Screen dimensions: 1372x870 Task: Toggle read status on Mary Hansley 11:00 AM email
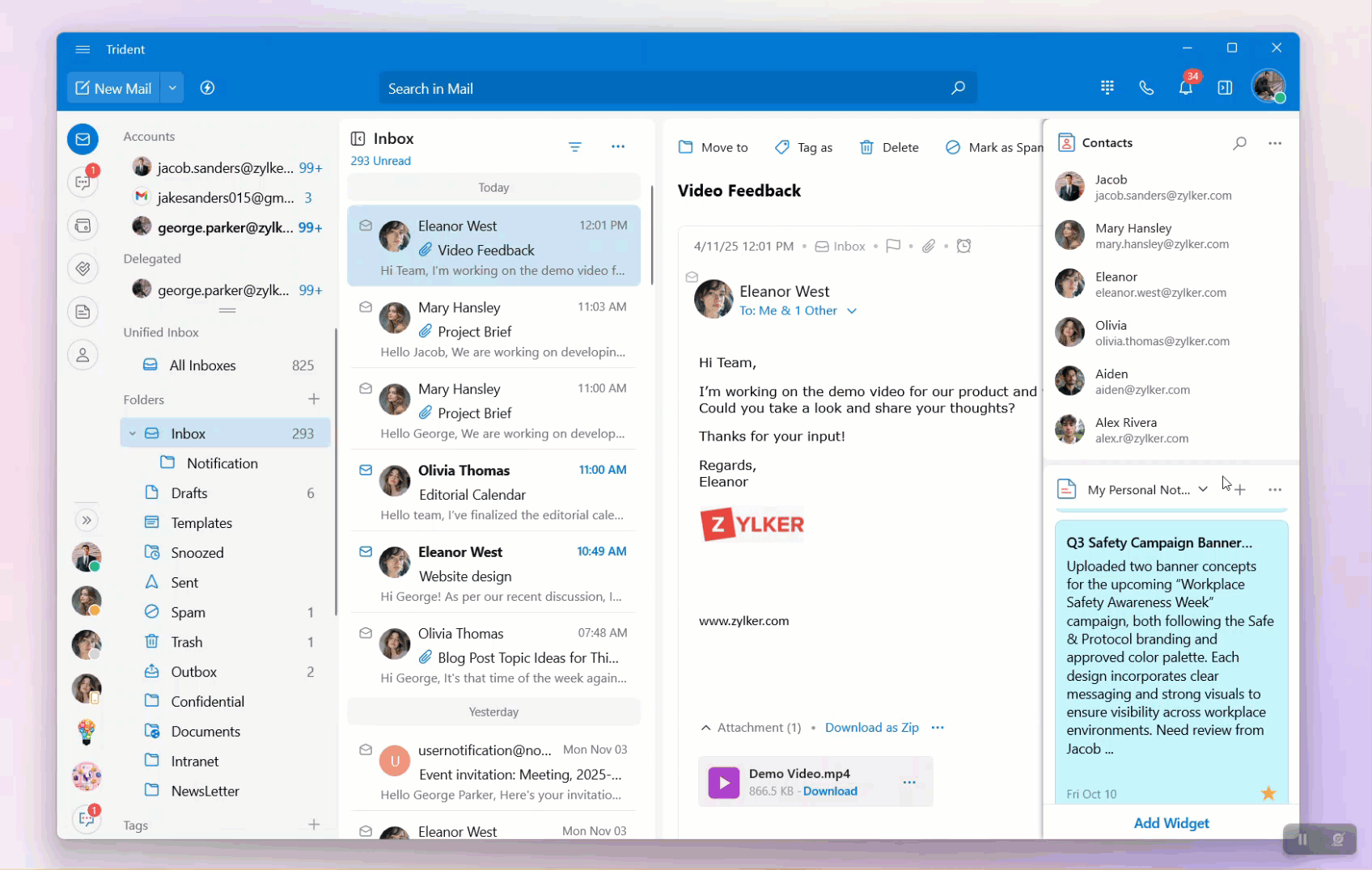click(x=366, y=389)
